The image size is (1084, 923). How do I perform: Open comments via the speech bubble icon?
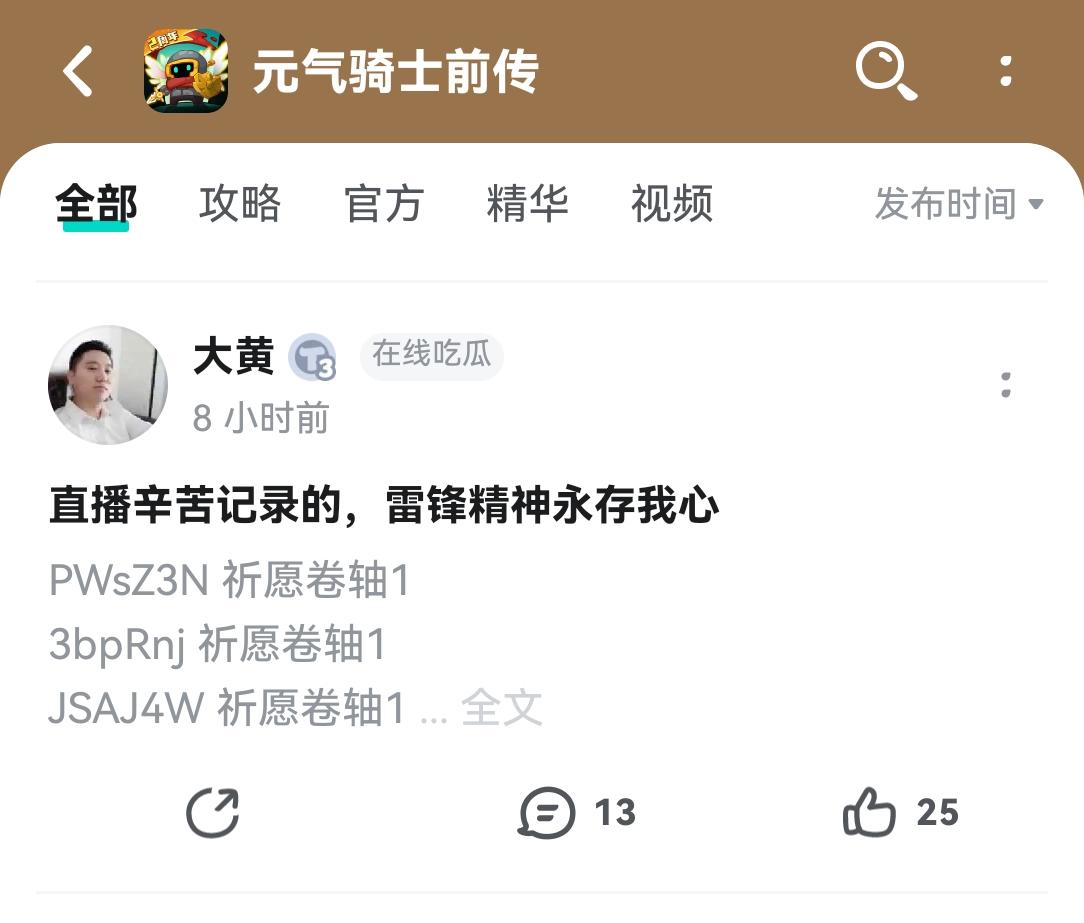(x=546, y=812)
